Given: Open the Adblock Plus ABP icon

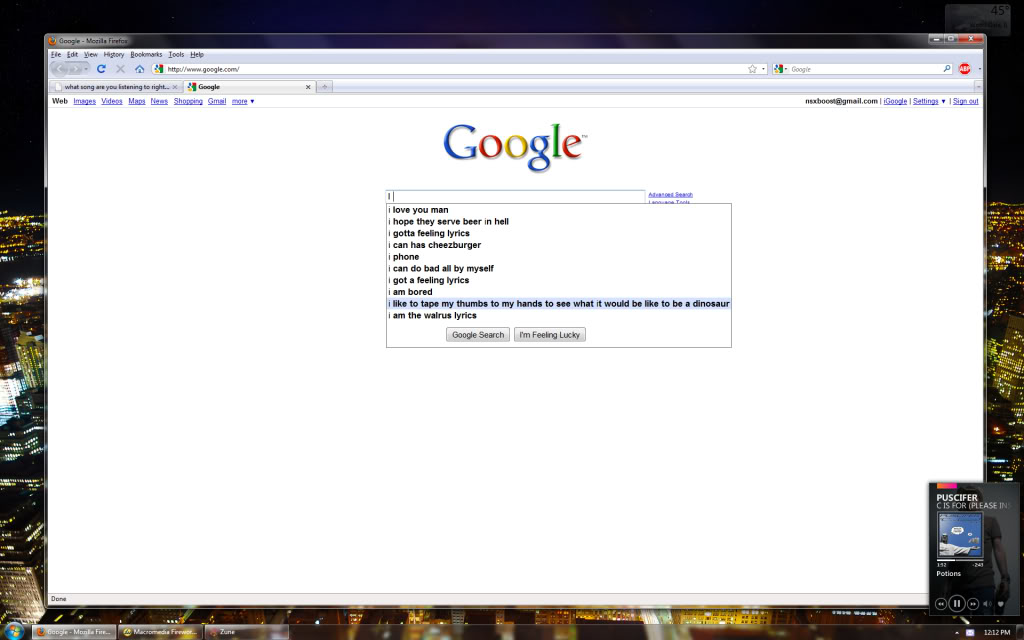Looking at the screenshot, I should (x=965, y=69).
